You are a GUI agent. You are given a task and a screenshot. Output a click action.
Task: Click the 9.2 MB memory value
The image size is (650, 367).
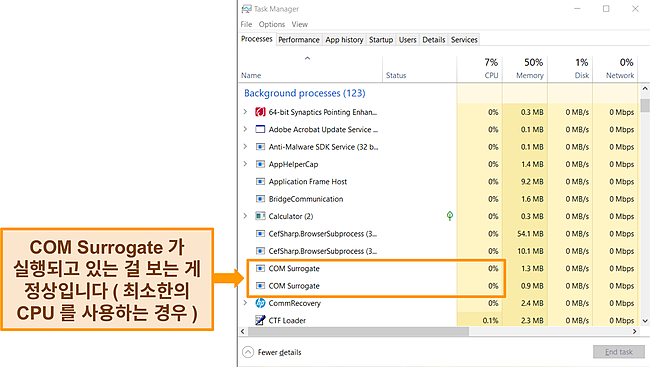coord(532,182)
